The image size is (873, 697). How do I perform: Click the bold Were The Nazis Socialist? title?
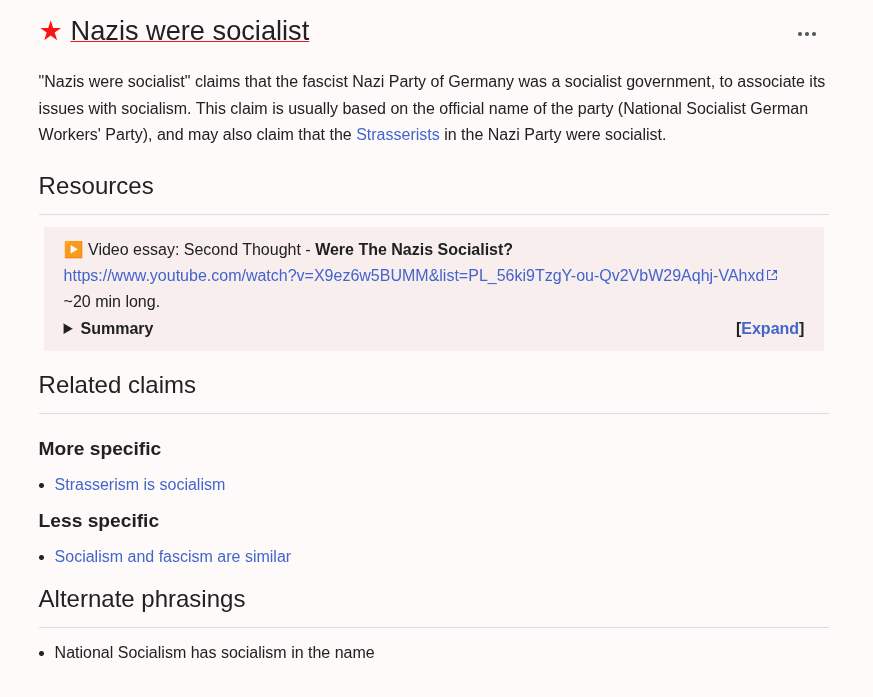point(414,249)
